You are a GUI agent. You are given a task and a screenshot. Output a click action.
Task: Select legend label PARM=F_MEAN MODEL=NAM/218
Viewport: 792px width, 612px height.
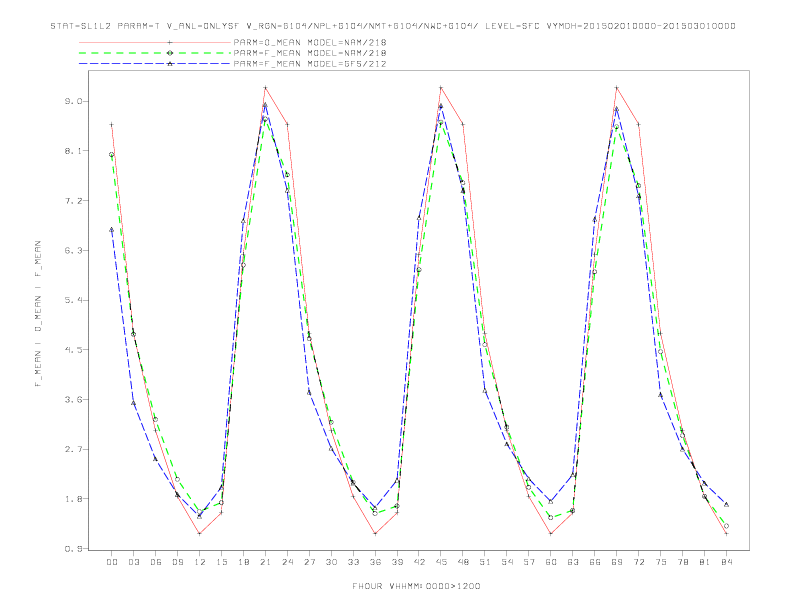[x=310, y=53]
